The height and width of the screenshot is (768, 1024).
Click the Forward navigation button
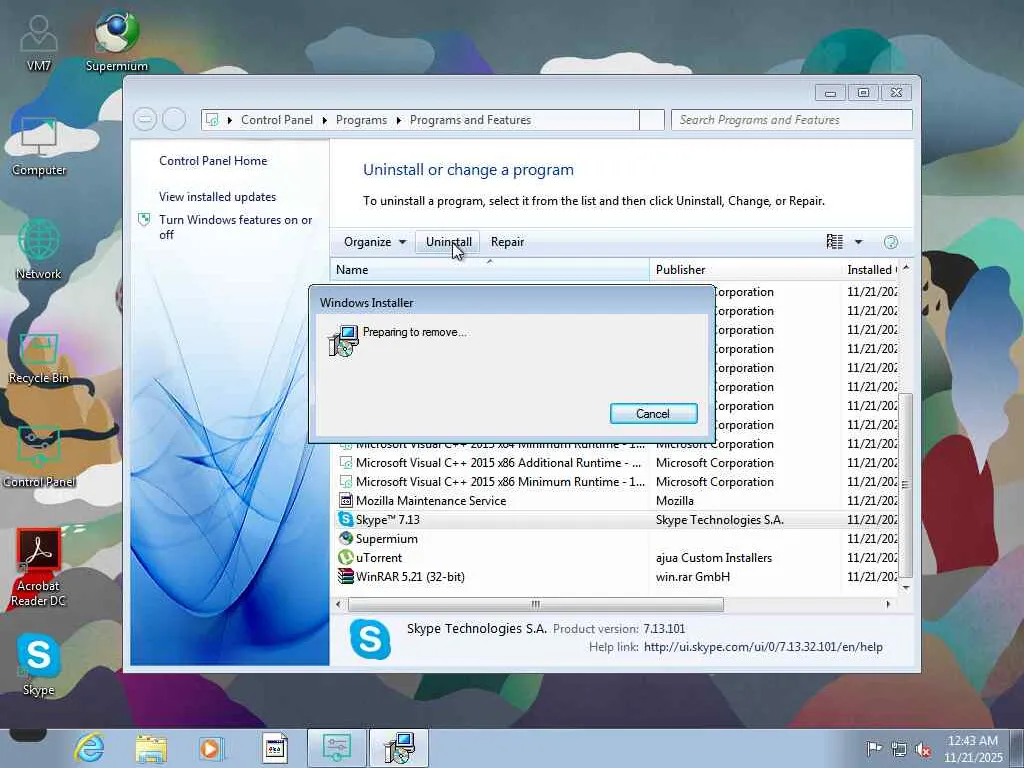(x=174, y=120)
